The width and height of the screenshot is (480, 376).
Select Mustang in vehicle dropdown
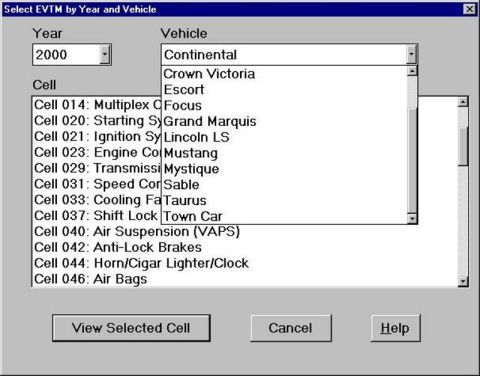[285, 153]
